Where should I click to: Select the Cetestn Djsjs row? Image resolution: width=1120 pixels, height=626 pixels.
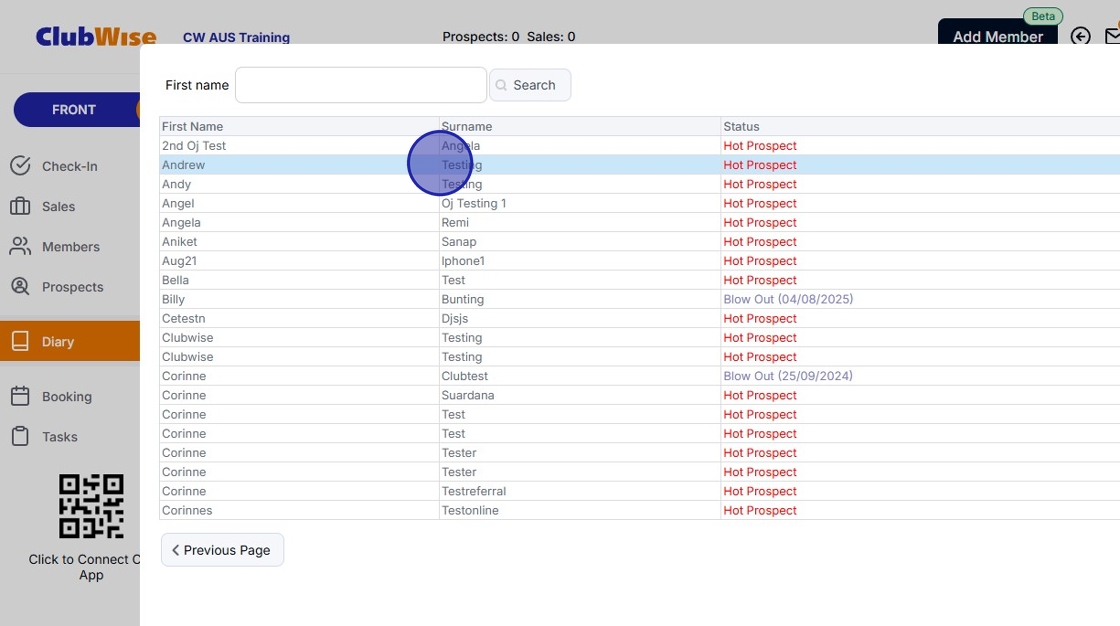click(x=639, y=319)
